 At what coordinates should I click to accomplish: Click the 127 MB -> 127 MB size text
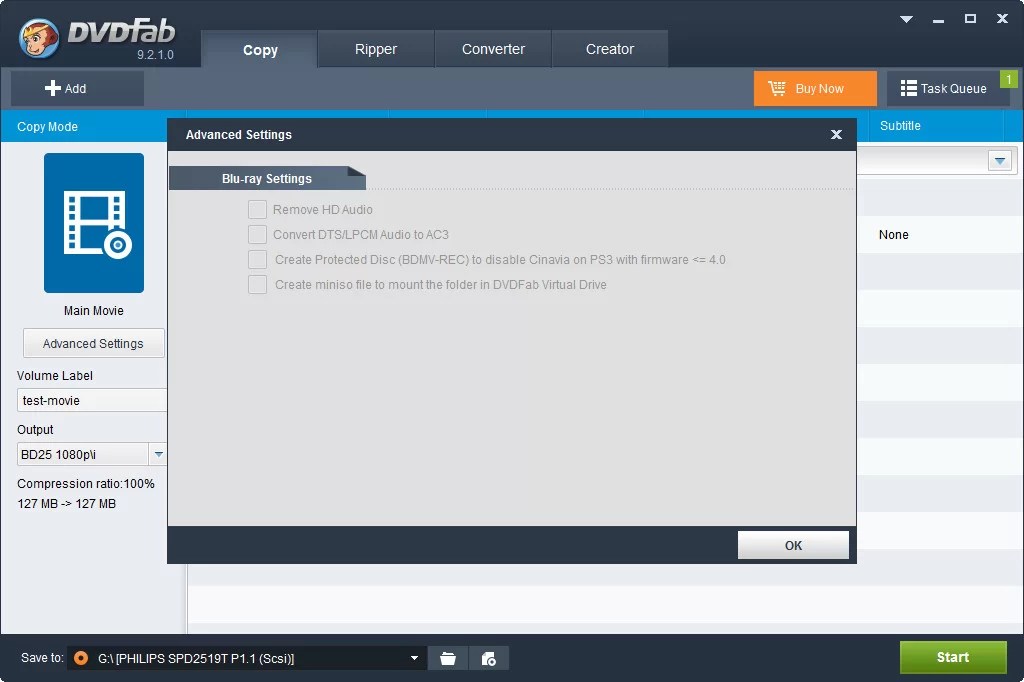click(67, 504)
